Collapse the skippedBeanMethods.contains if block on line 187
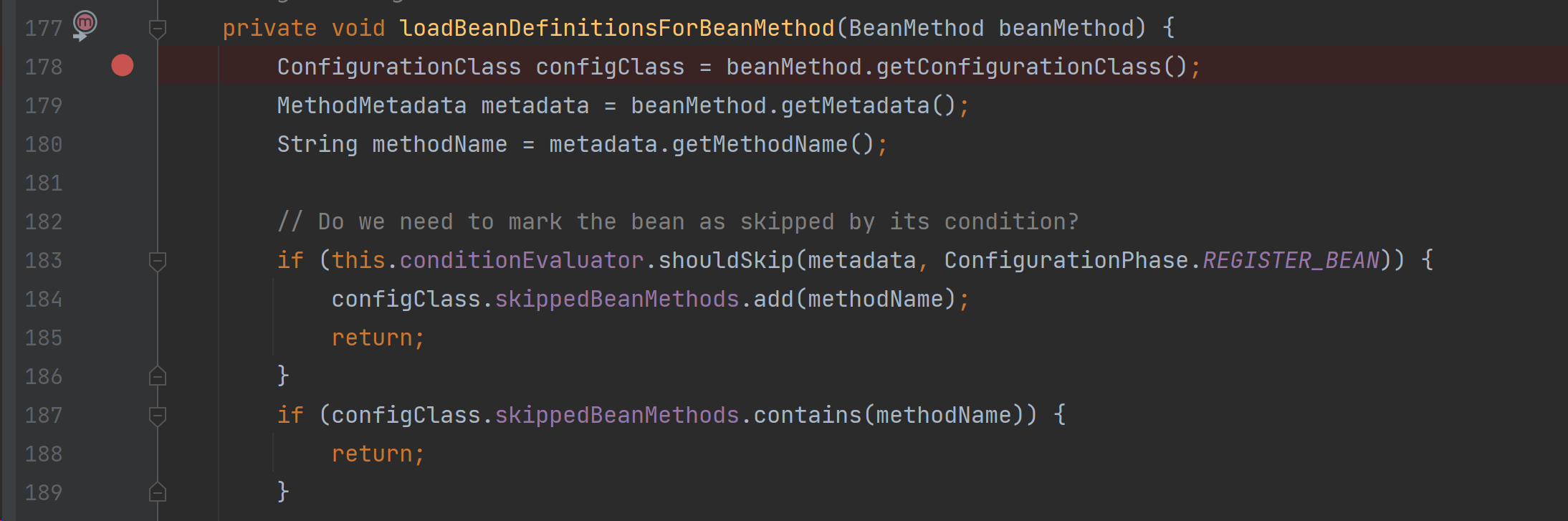The image size is (1568, 521). [158, 416]
